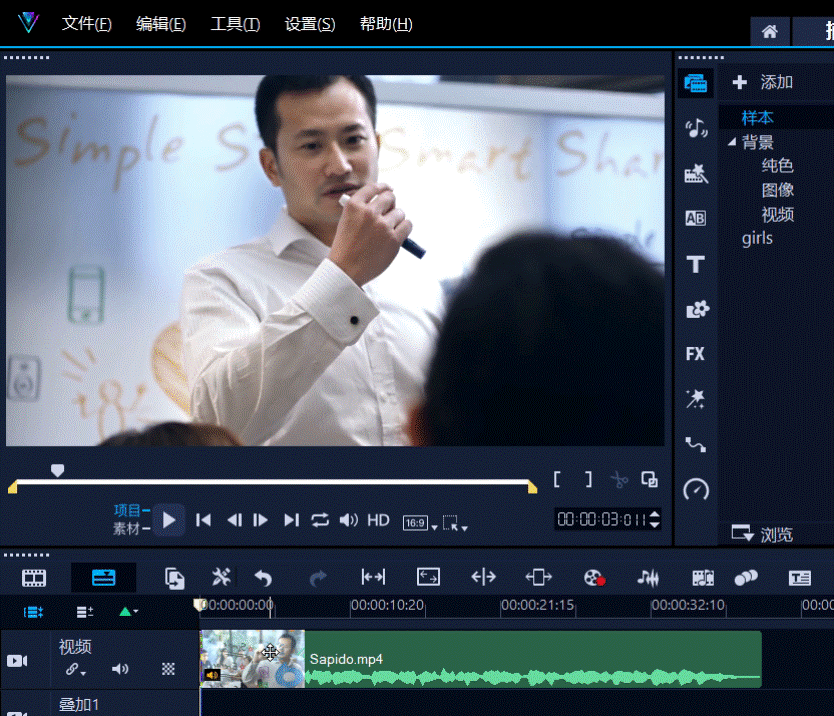Viewport: 834px width, 716px height.
Task: Open the record/capture option
Action: pos(594,578)
